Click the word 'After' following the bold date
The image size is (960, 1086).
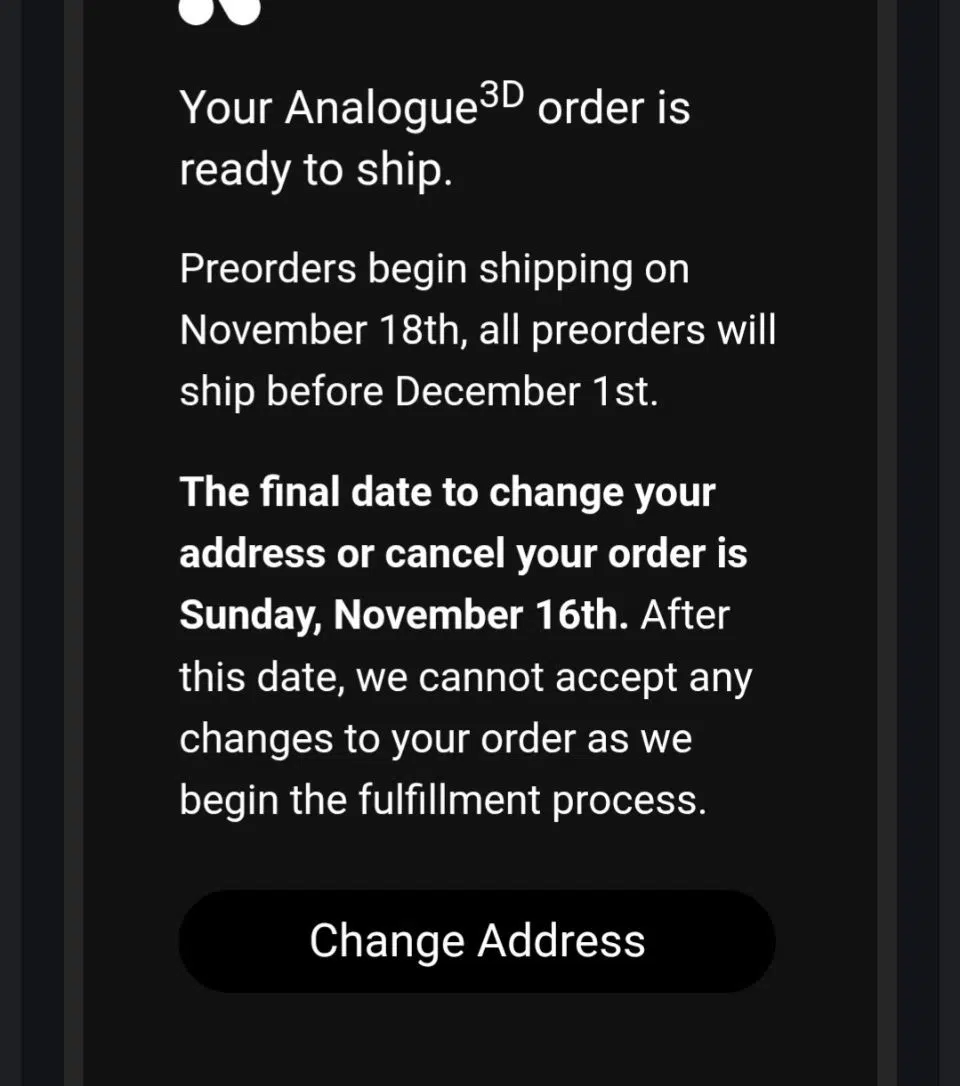click(x=685, y=615)
